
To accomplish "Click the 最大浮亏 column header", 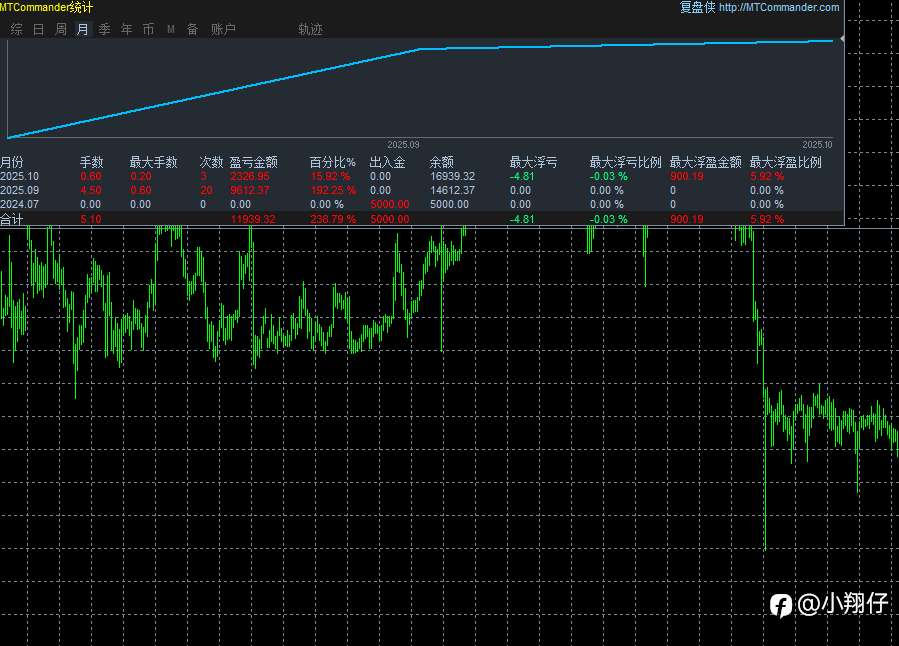I will coord(533,162).
